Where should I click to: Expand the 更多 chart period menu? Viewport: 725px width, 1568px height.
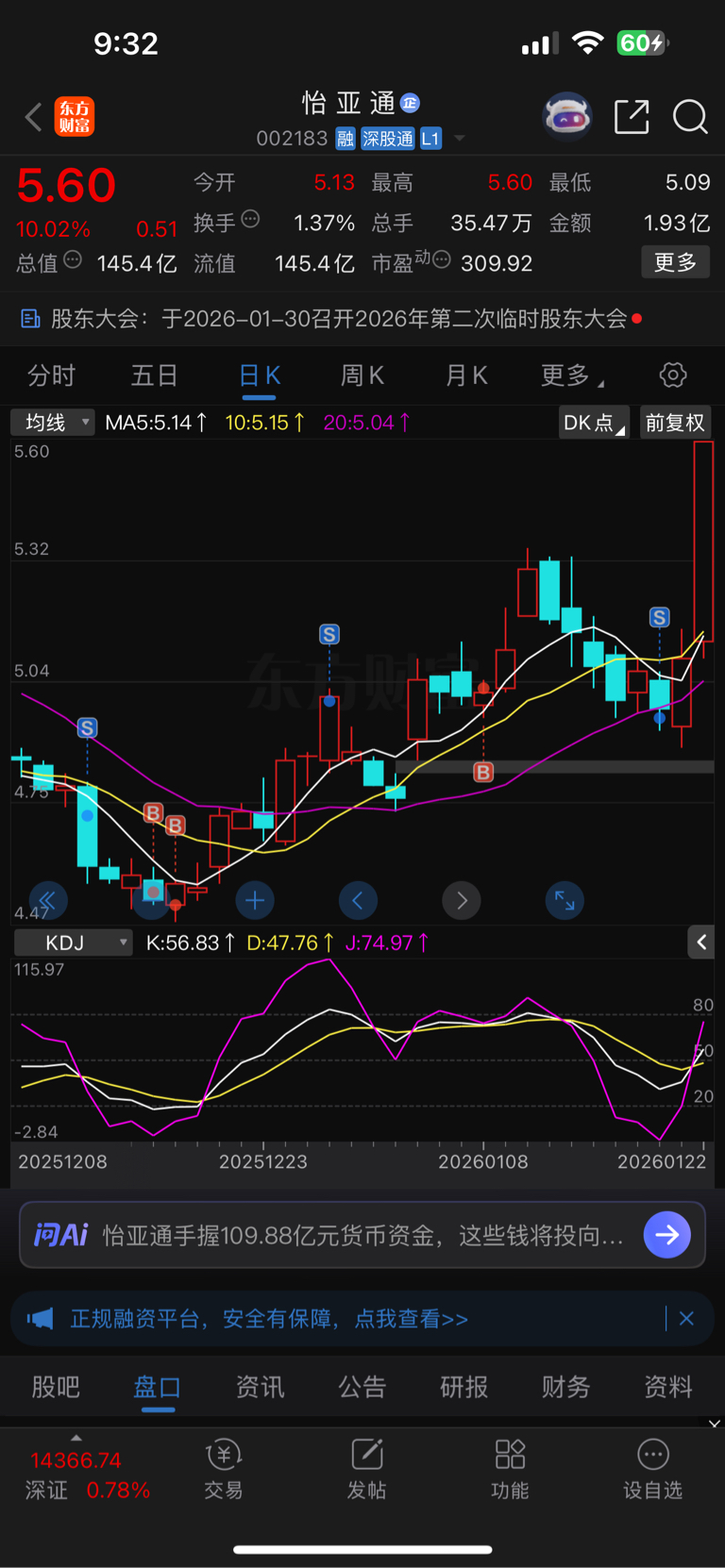click(x=571, y=375)
